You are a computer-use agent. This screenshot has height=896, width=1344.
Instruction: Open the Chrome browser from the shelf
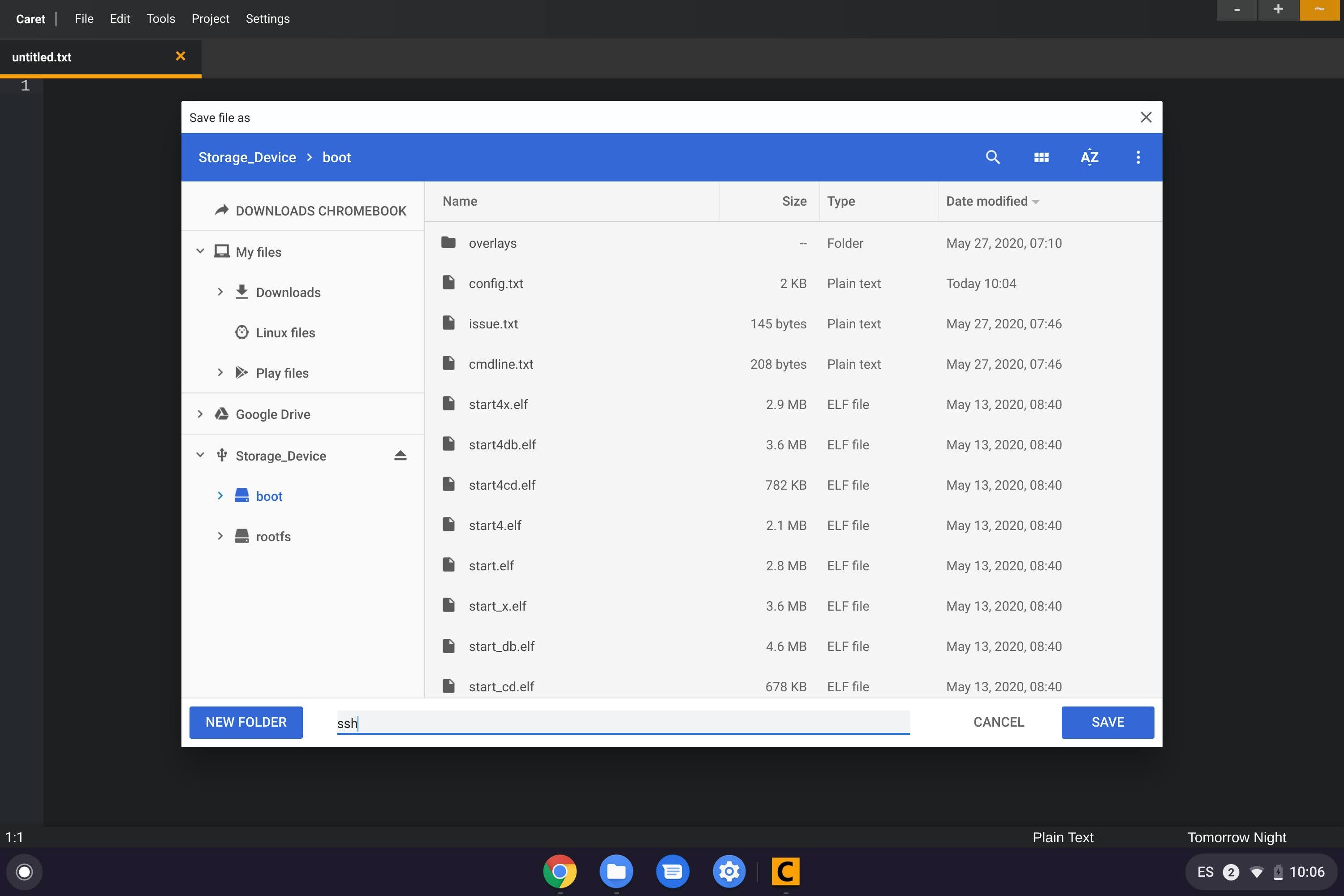(x=560, y=871)
